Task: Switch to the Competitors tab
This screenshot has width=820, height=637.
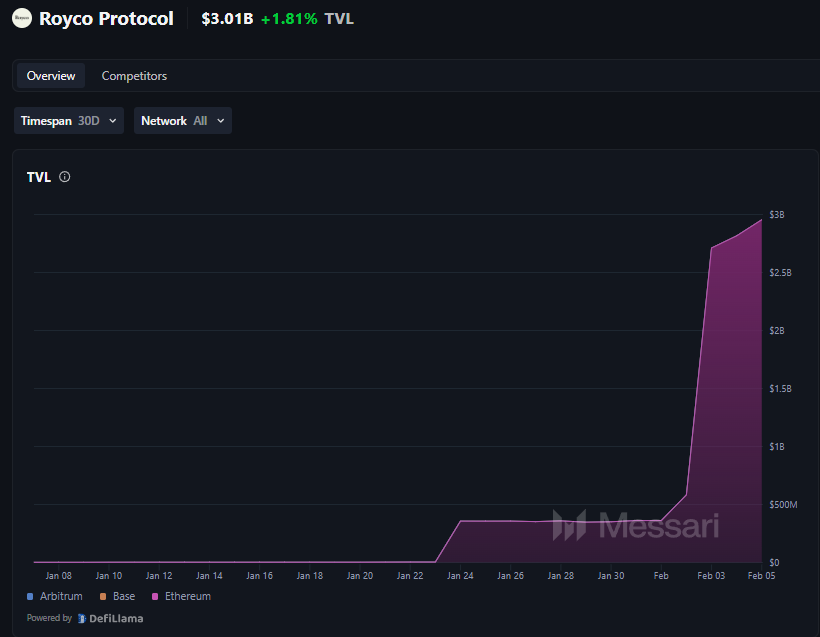Action: point(134,76)
